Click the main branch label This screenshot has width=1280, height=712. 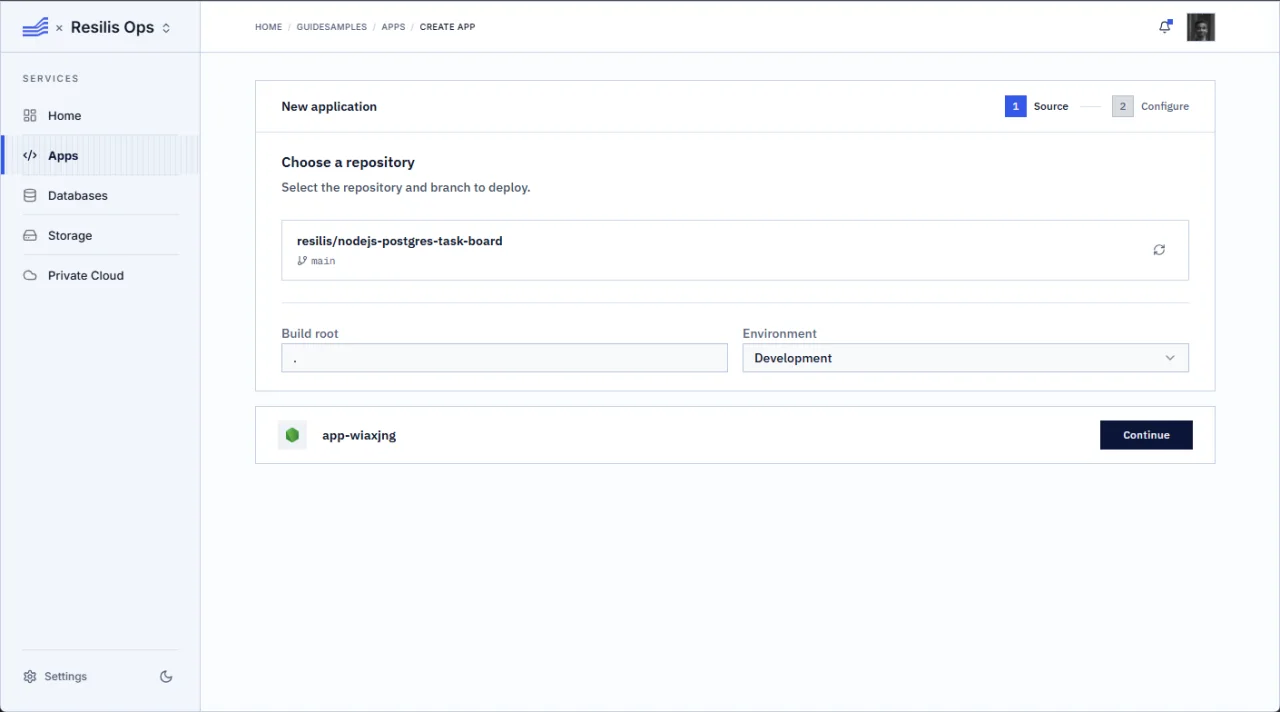(x=317, y=261)
